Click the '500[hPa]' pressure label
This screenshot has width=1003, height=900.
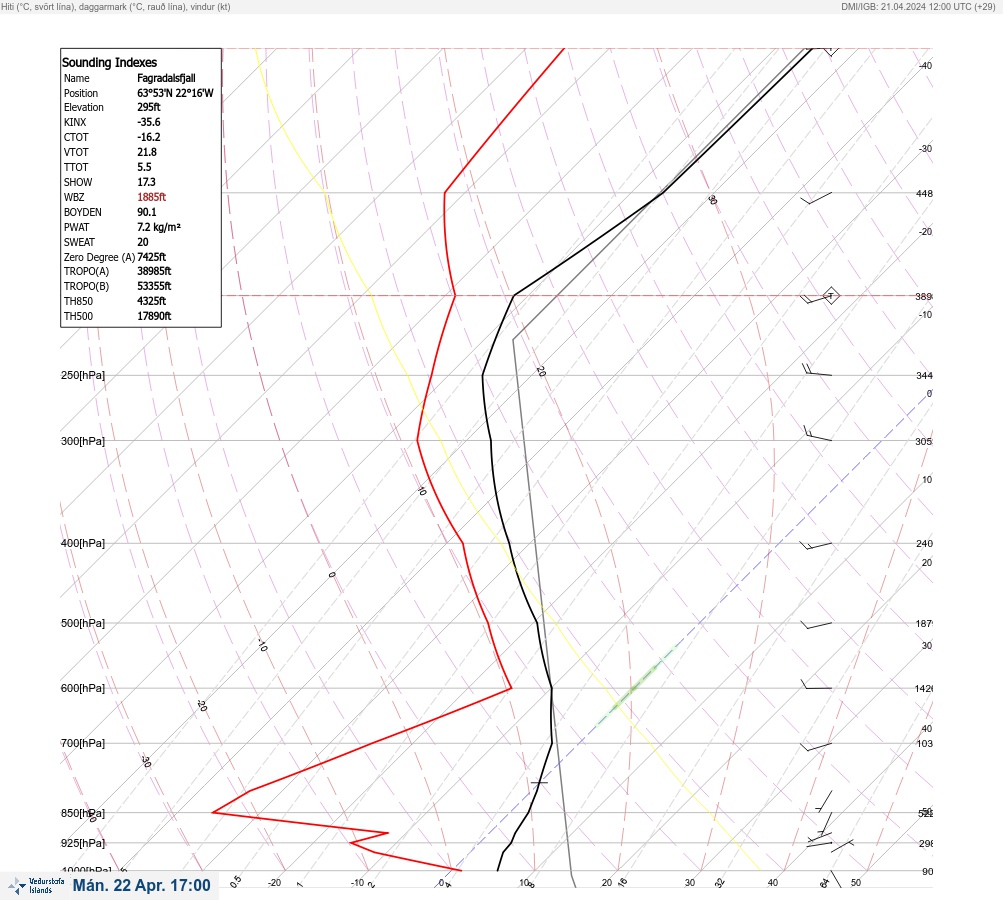83,623
